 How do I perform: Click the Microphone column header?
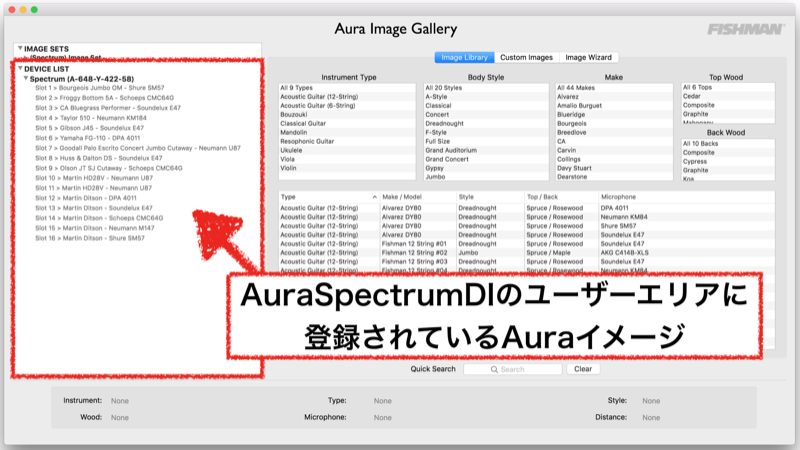click(686, 197)
